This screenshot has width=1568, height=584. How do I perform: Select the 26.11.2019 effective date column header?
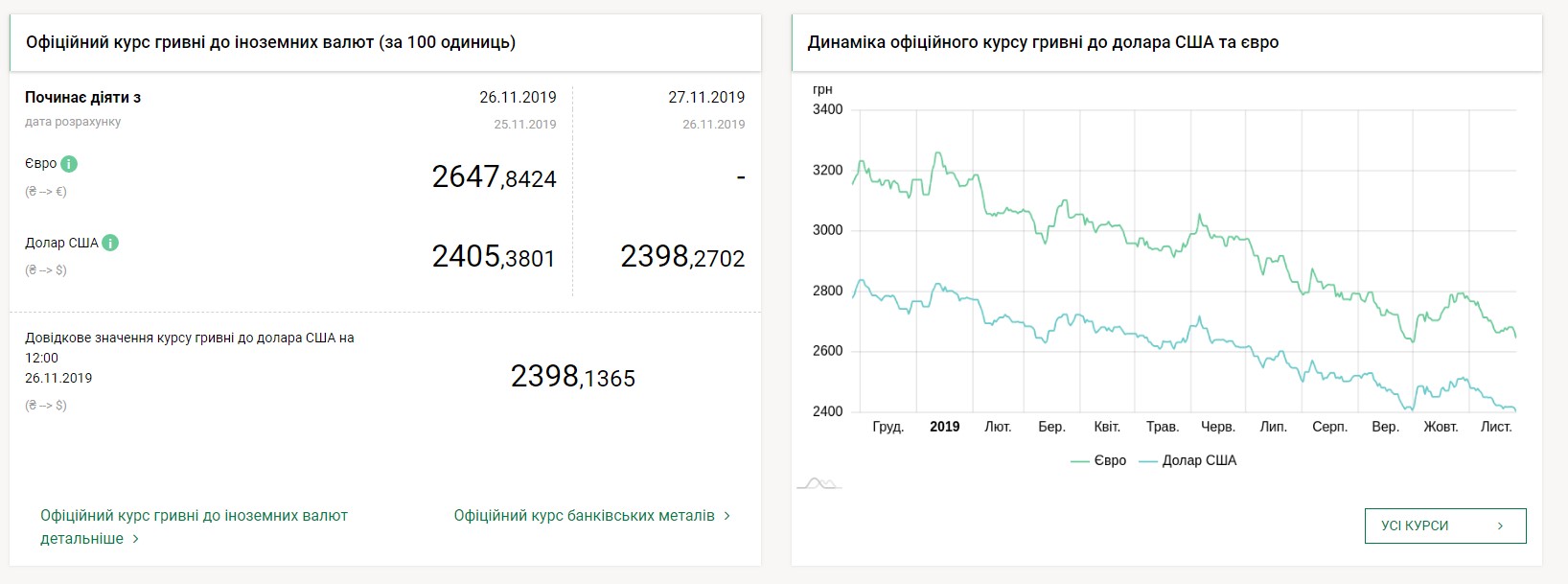click(x=518, y=97)
